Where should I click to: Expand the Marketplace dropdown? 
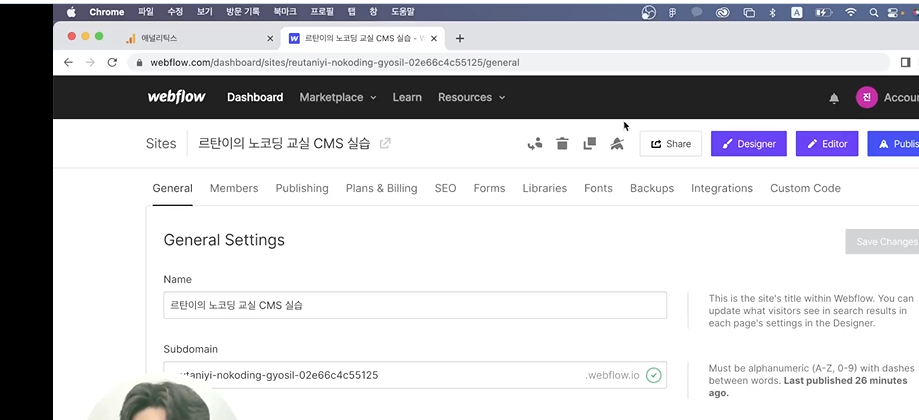click(338, 97)
